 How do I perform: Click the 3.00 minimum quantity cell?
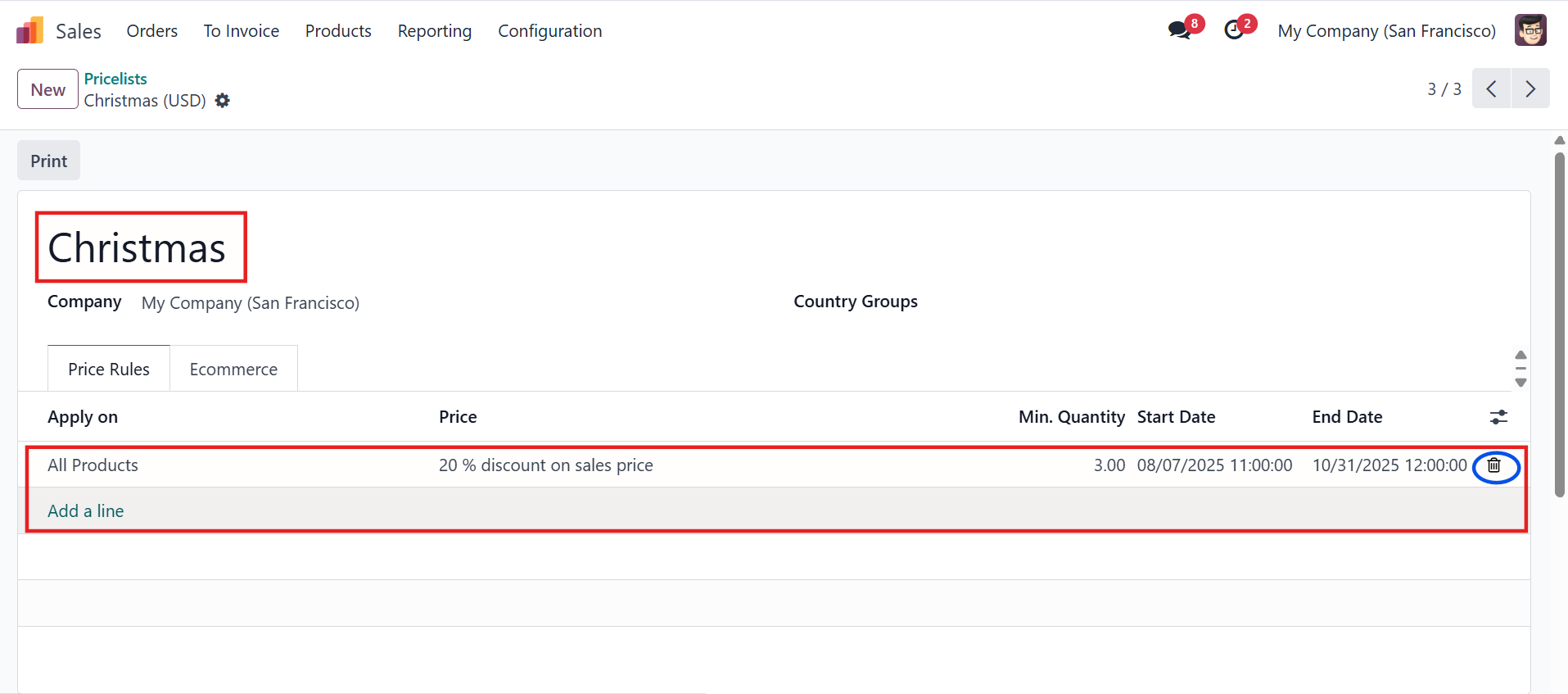pyautogui.click(x=1109, y=465)
